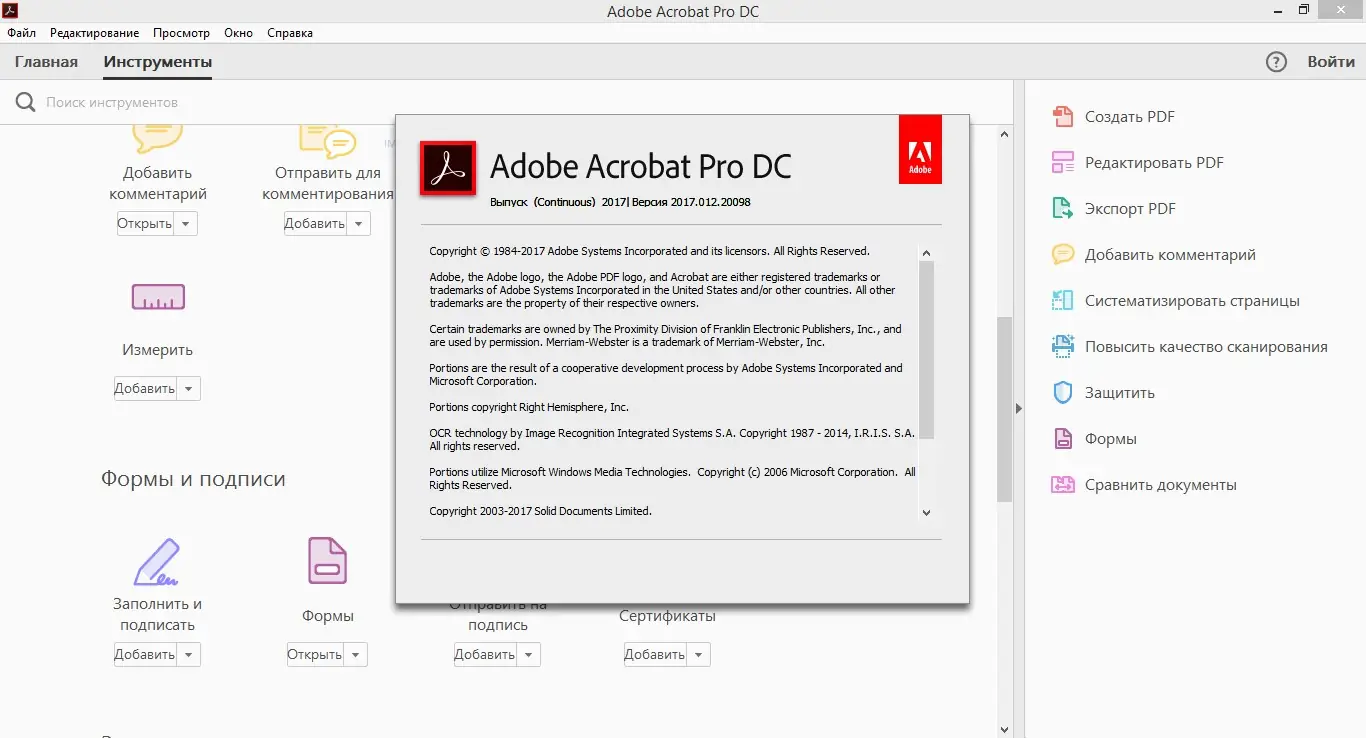Open the Окно menu

(239, 33)
